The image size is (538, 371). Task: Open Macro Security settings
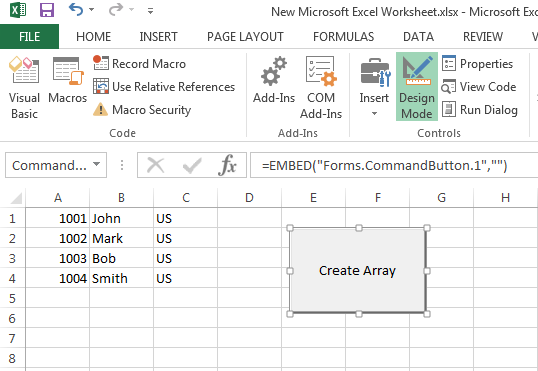click(142, 110)
